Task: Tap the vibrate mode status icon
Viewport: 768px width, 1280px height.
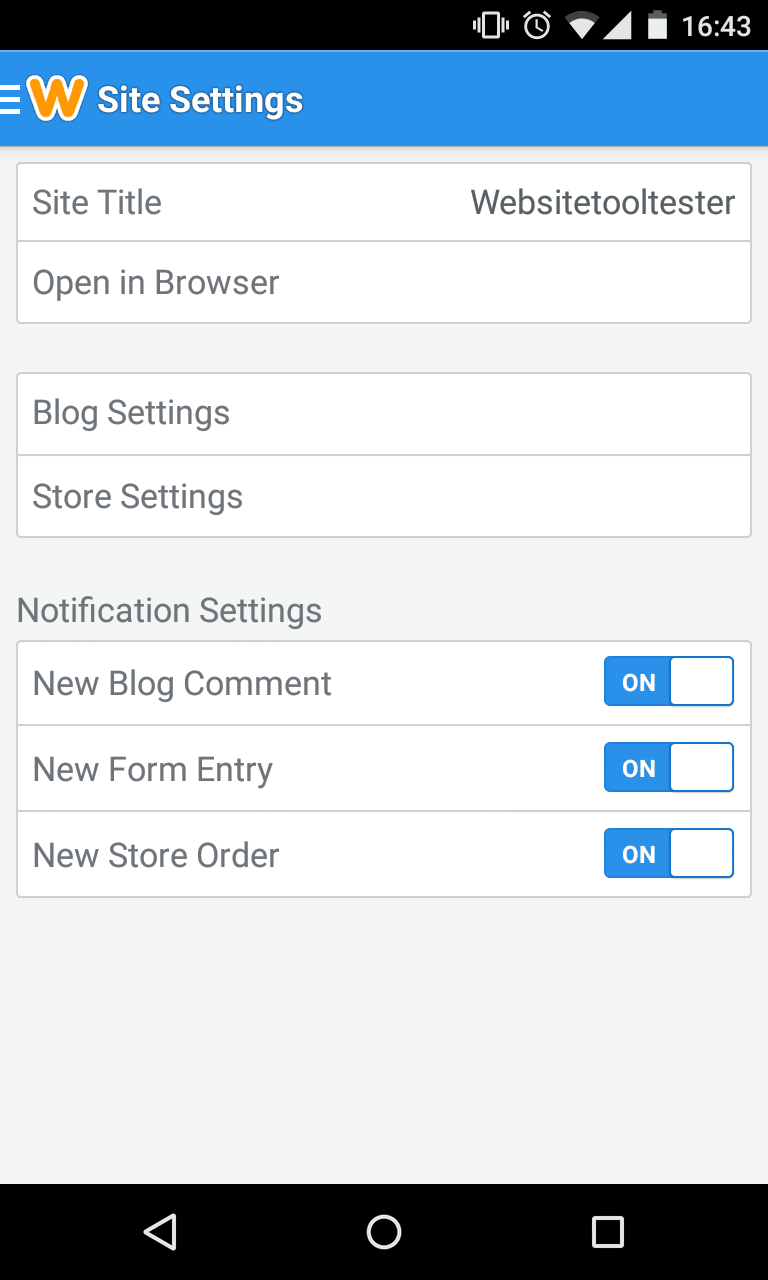Action: (491, 26)
